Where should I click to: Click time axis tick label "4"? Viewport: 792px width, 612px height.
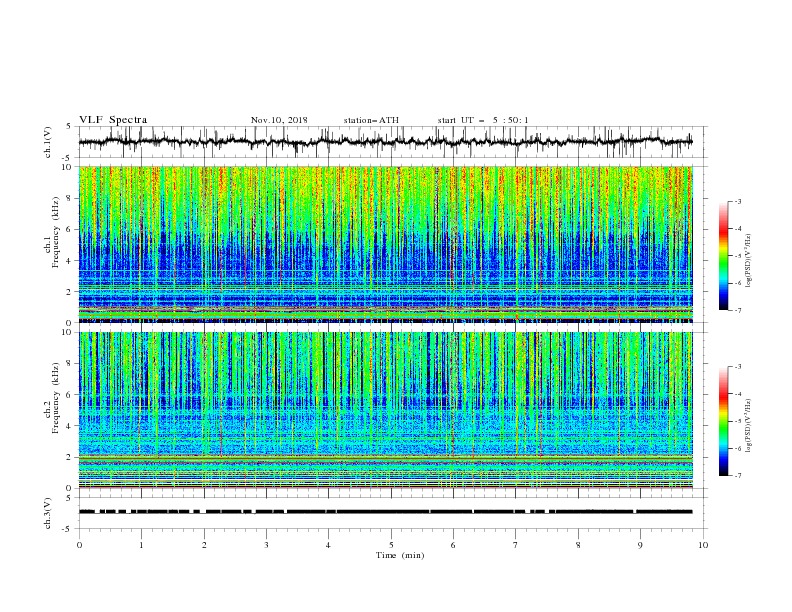click(x=328, y=545)
